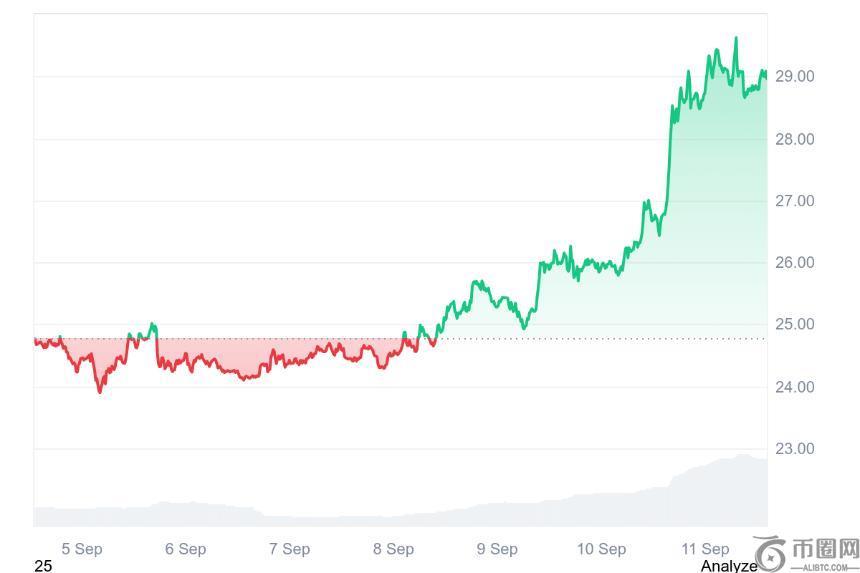Screen dimensions: 860x573
Task: Click the 25.00 price axis label
Action: click(x=795, y=325)
